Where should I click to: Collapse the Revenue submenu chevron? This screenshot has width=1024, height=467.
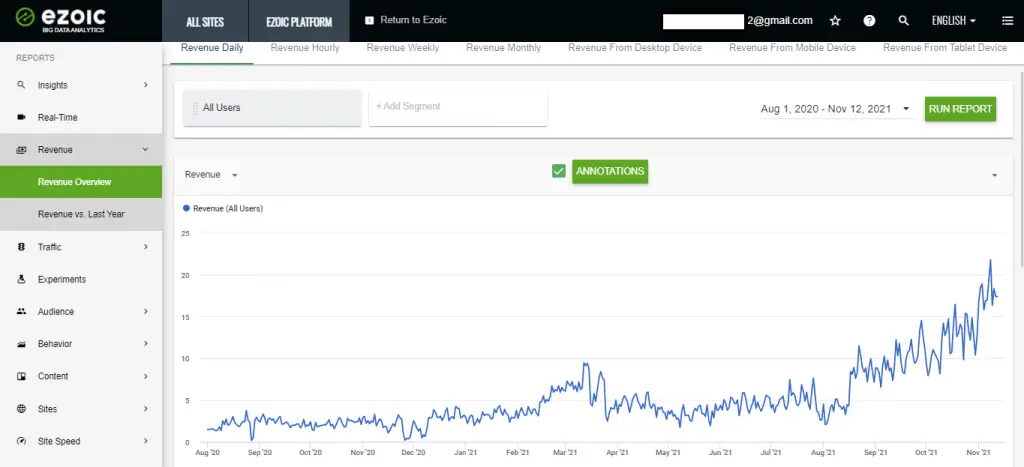coord(146,150)
